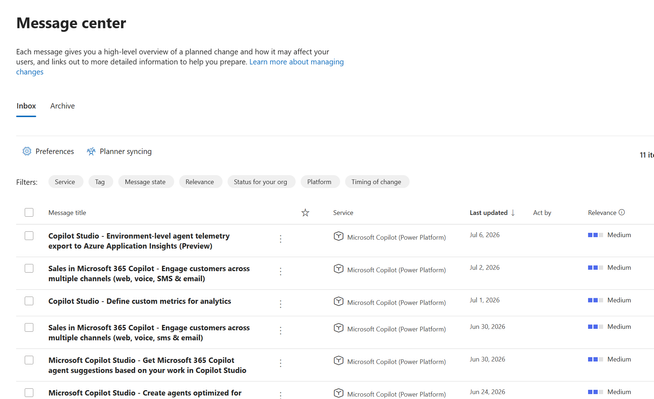
Task: Click Medium relevance in Jun 30 Sales row
Action: point(619,326)
